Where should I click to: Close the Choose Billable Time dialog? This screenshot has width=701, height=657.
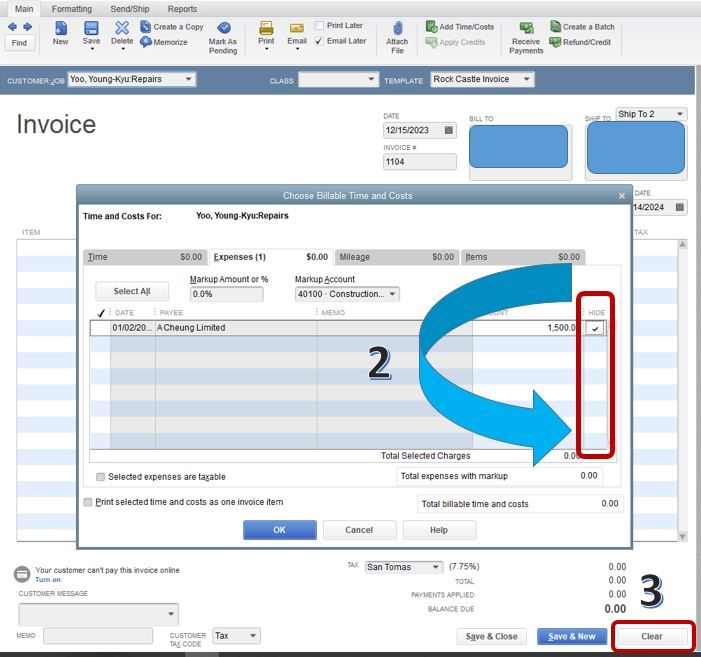[621, 196]
